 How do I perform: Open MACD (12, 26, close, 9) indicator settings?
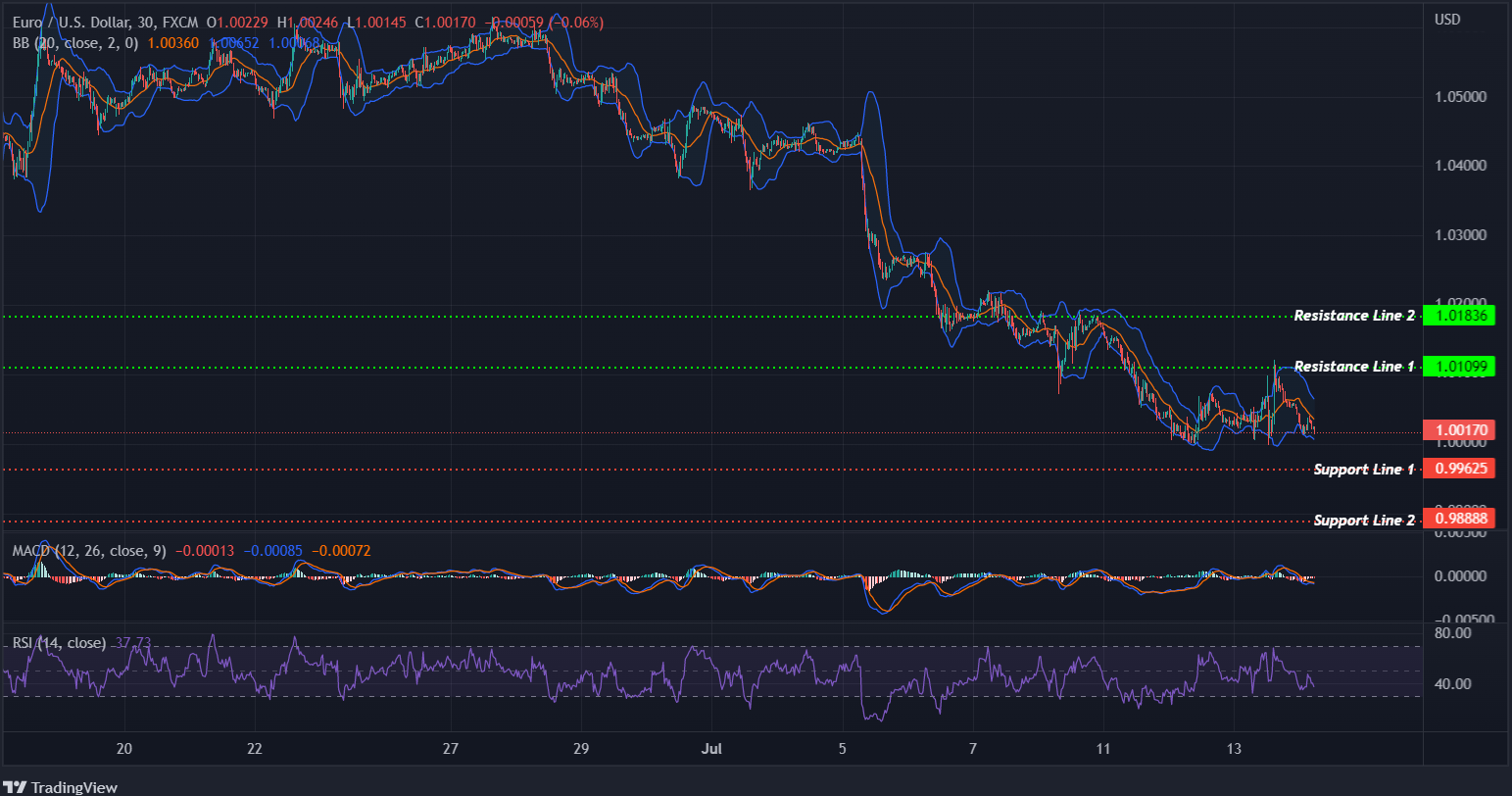88,551
